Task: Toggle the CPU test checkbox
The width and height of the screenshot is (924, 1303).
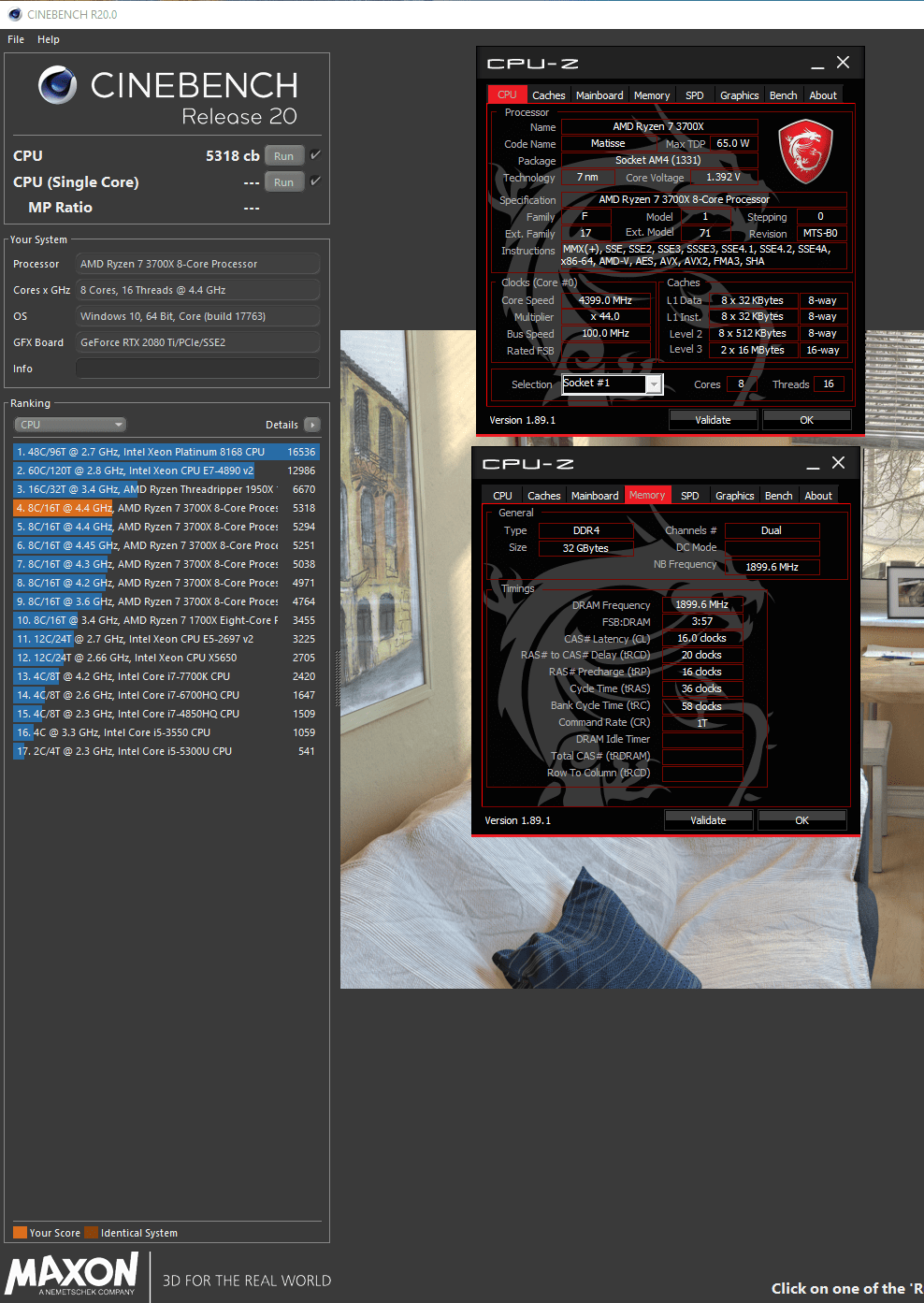Action: pos(315,155)
